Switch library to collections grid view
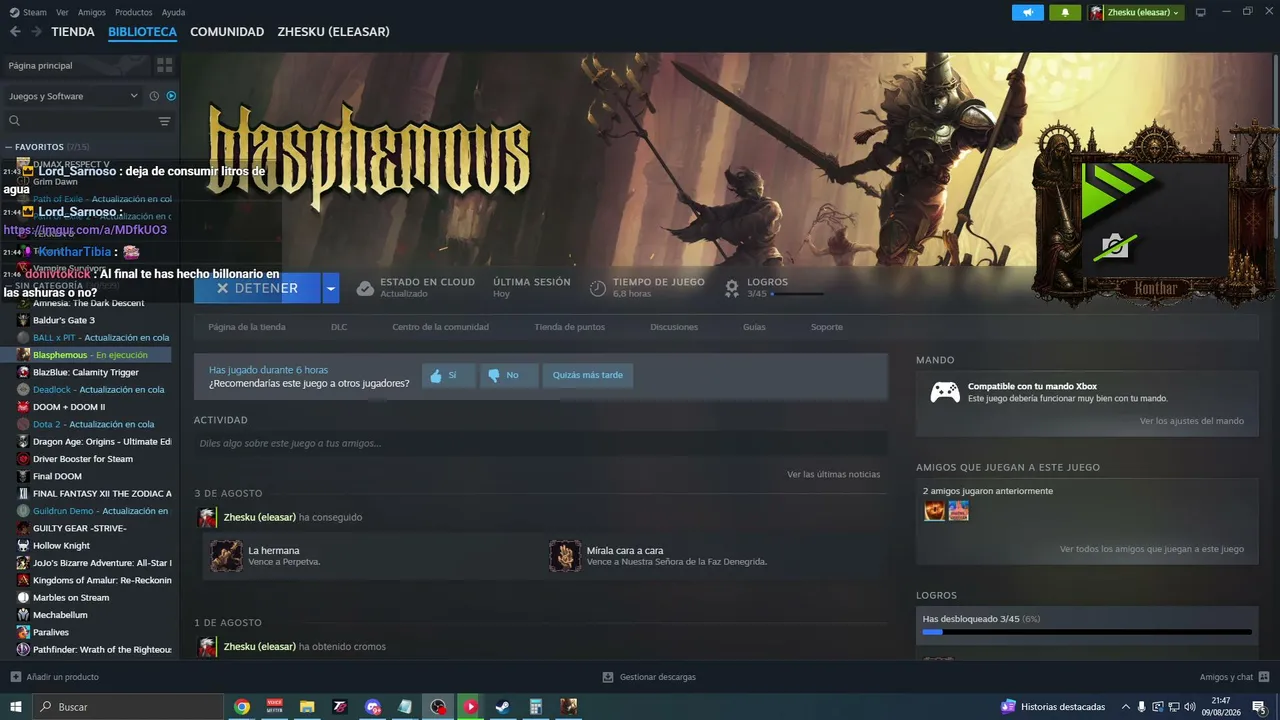The width and height of the screenshot is (1280, 720). (165, 65)
